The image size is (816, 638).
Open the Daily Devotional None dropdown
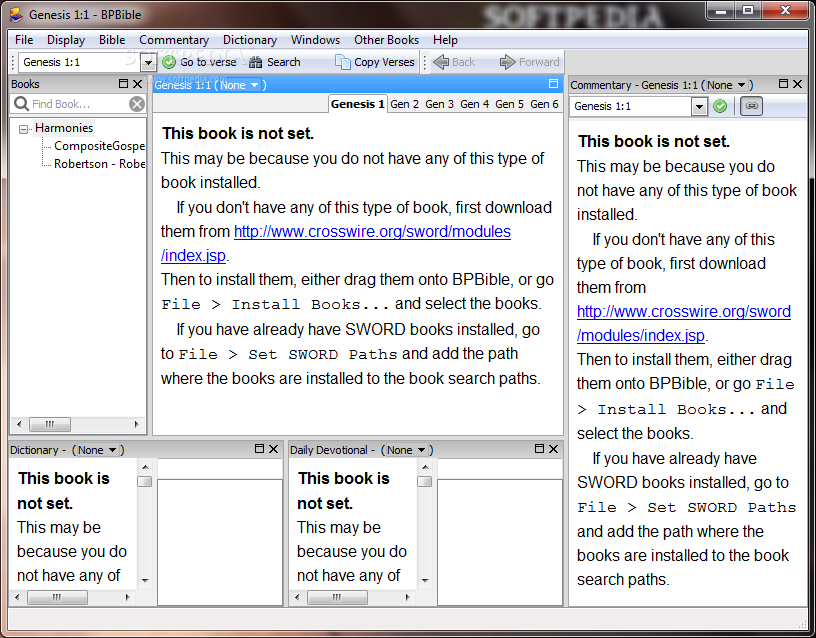(x=406, y=450)
